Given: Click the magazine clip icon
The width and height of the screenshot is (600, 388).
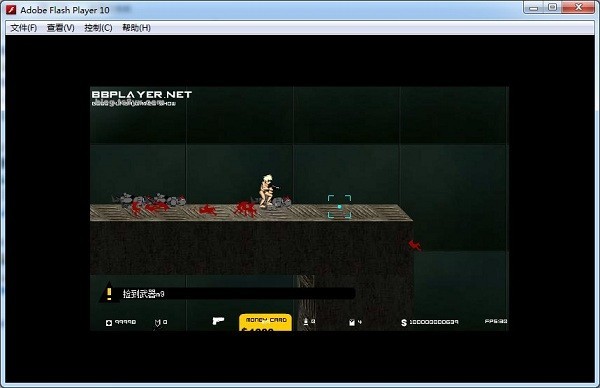Looking at the screenshot, I should click(x=352, y=323).
